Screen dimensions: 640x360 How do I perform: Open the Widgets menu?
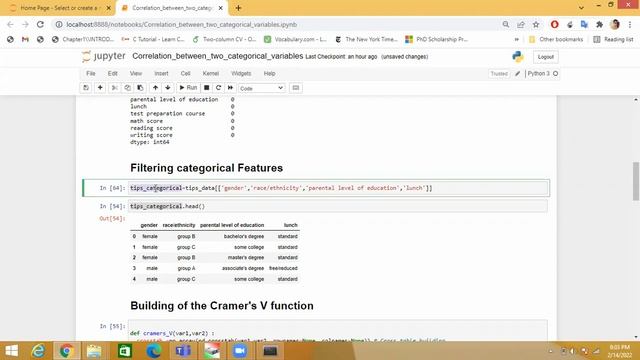point(241,73)
